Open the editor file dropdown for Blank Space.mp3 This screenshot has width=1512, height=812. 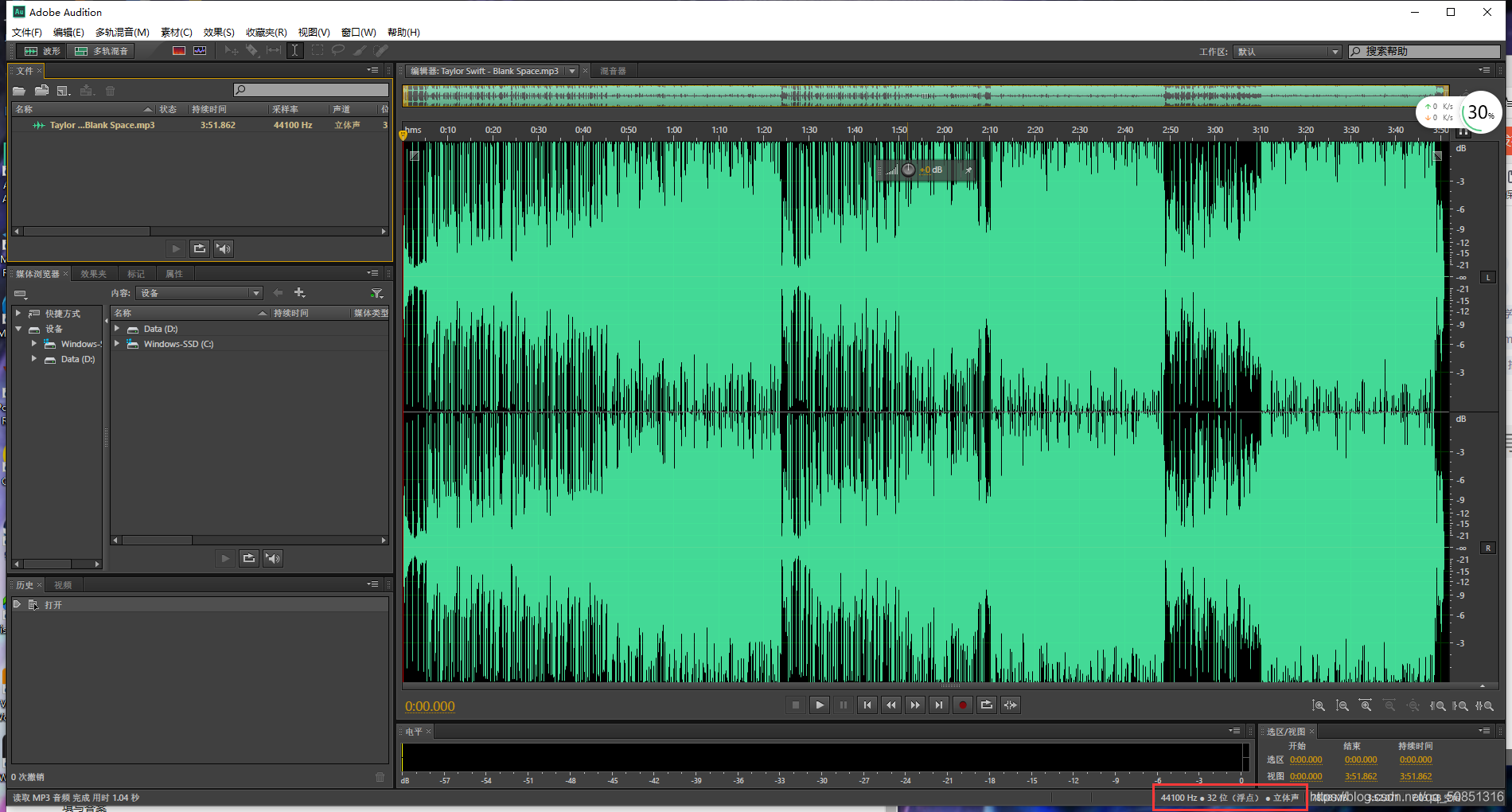(571, 71)
